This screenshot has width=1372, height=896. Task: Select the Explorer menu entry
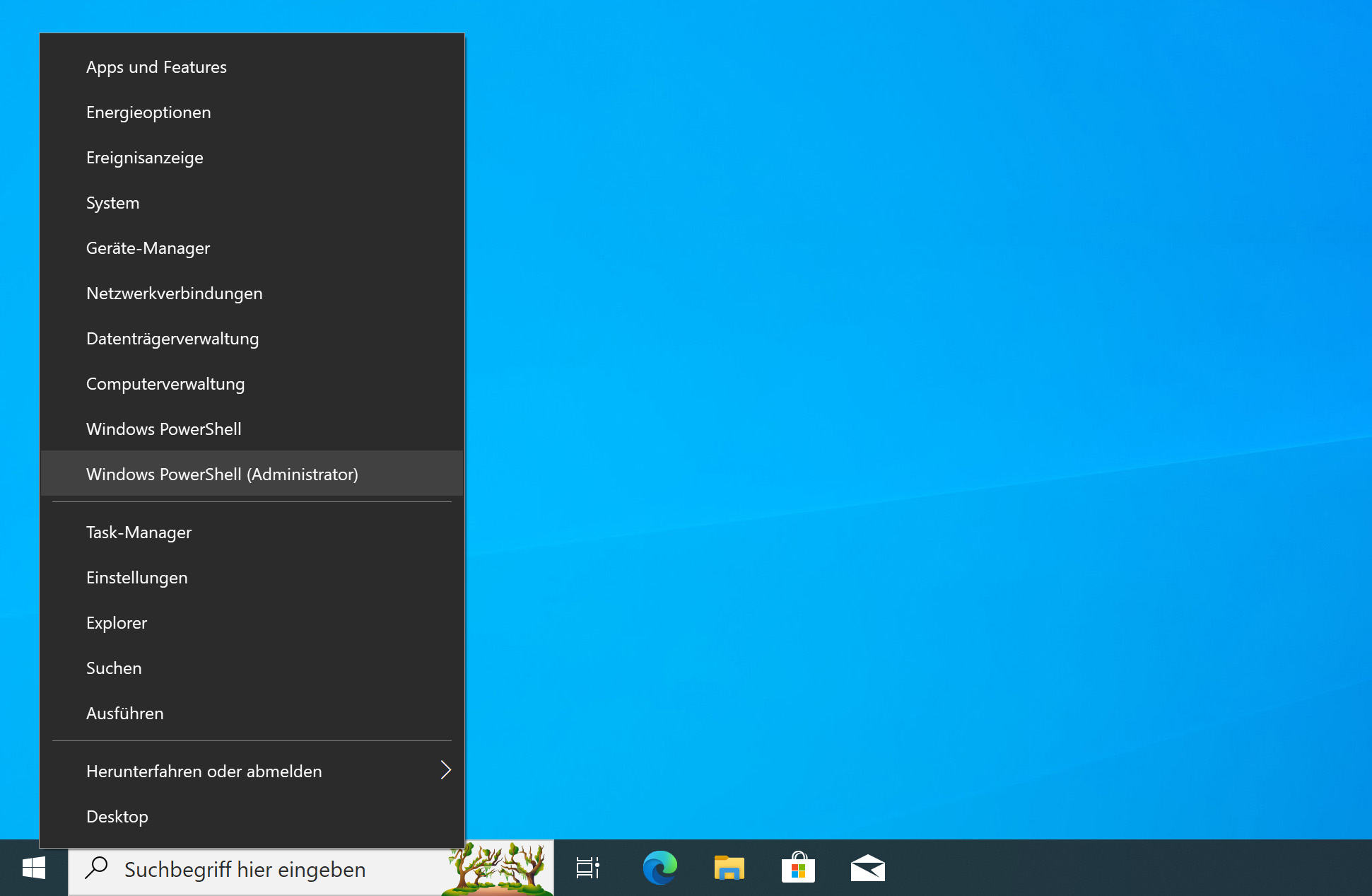[252, 623]
